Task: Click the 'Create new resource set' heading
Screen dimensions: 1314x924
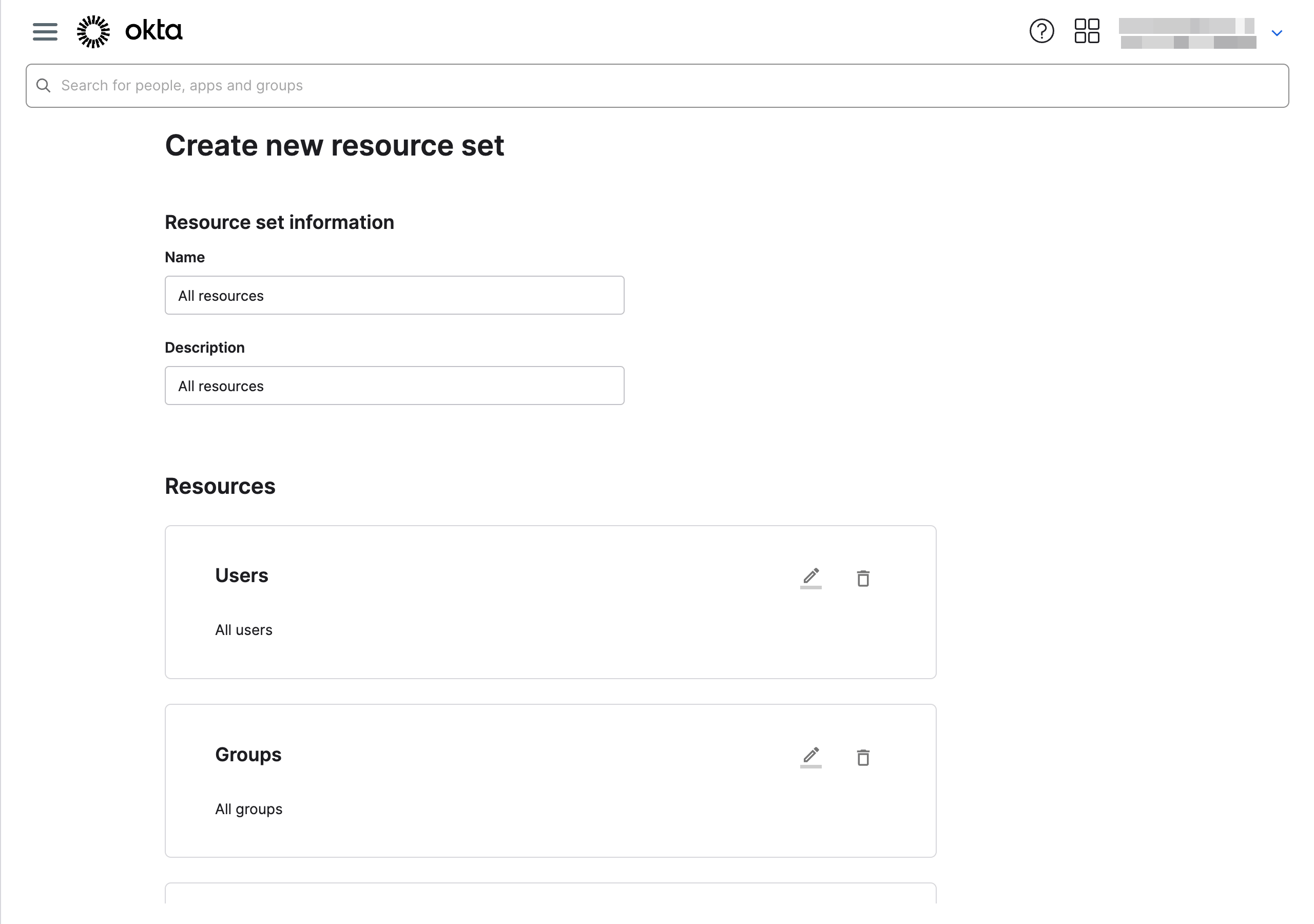Action: (x=334, y=145)
